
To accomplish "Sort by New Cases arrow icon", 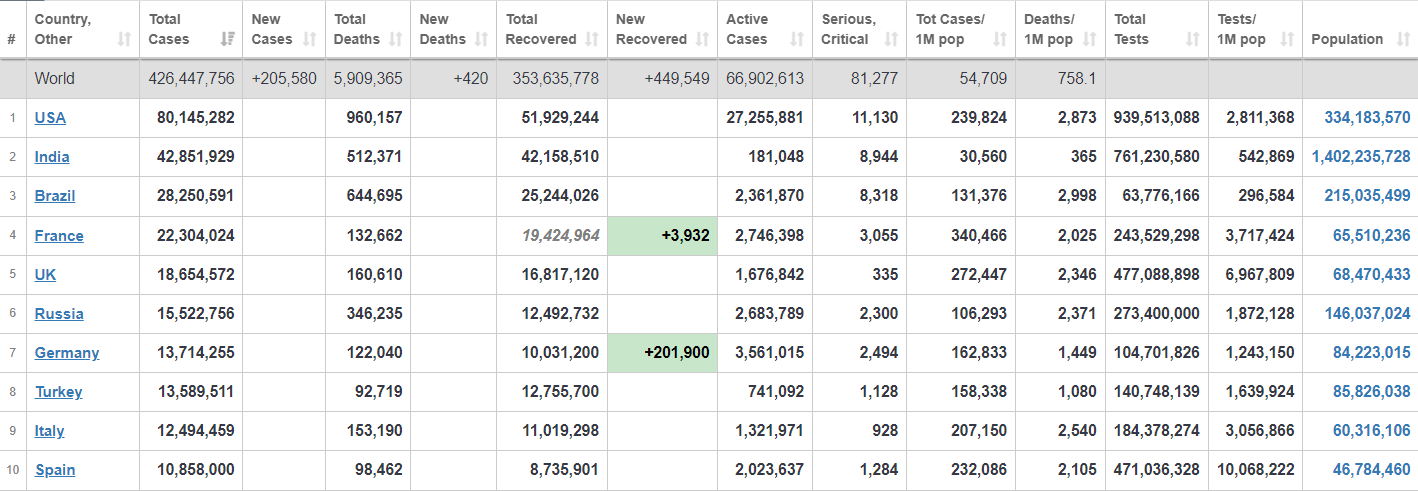I will (309, 39).
